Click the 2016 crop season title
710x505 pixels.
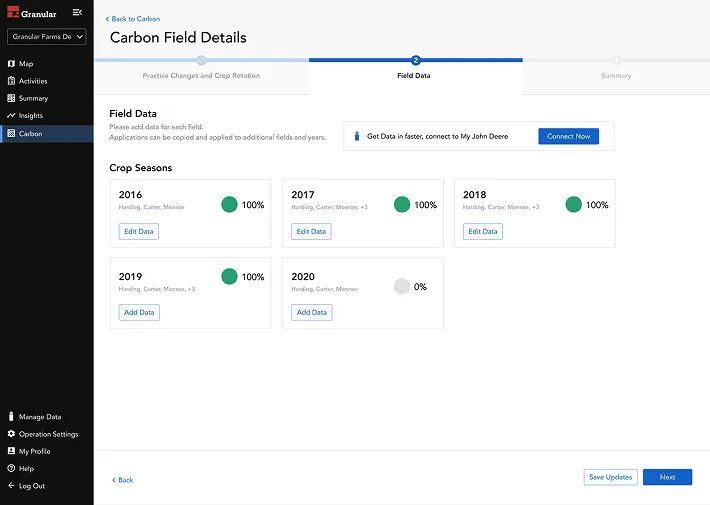point(130,195)
